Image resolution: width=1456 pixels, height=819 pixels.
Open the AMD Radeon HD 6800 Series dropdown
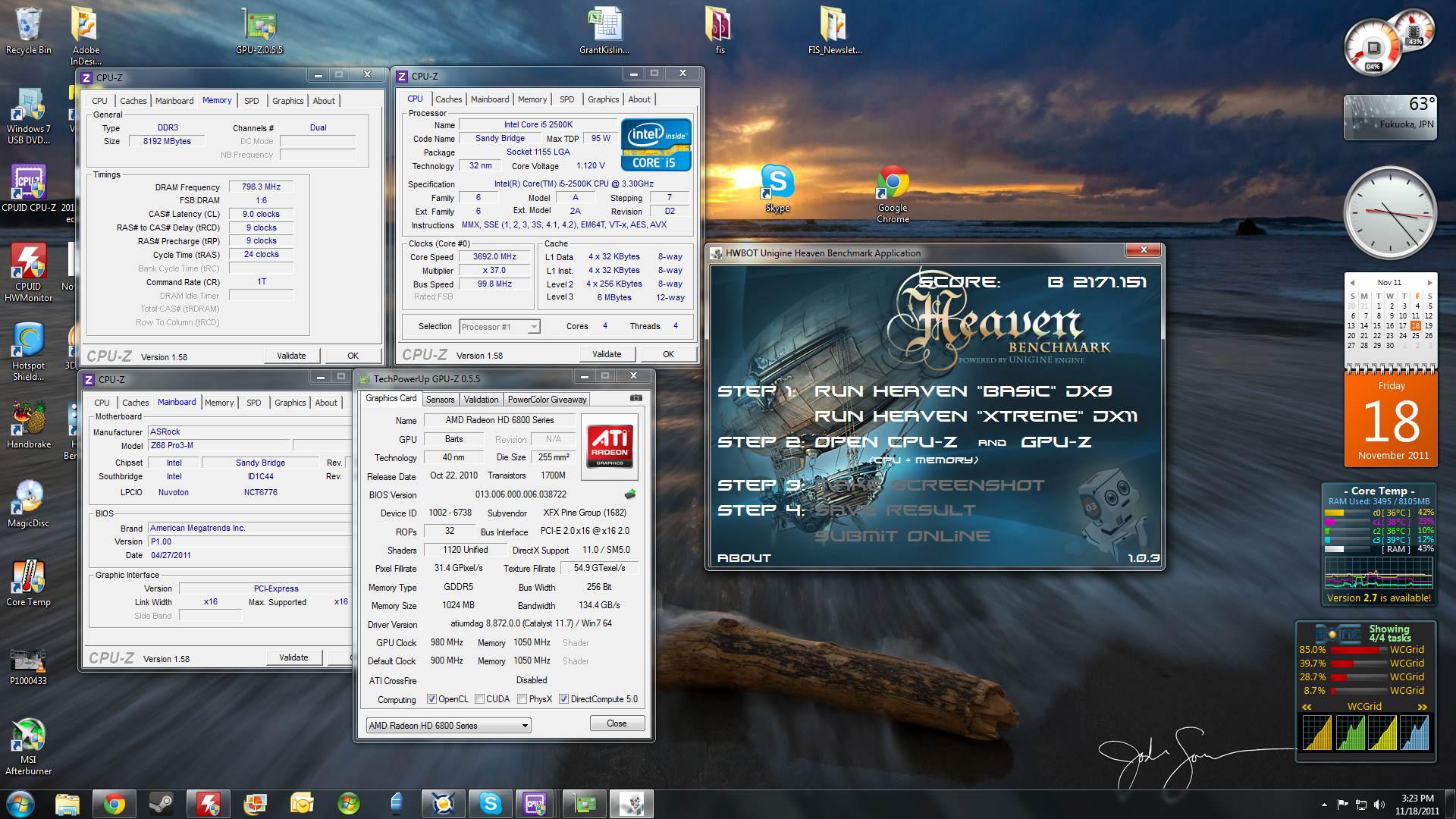[448, 726]
